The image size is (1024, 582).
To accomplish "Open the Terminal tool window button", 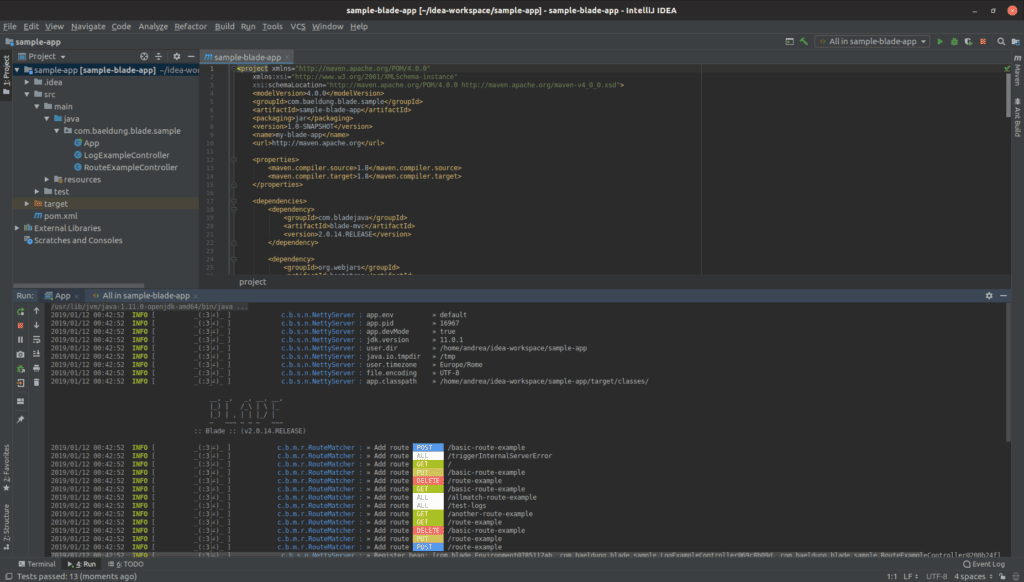I will [36, 564].
